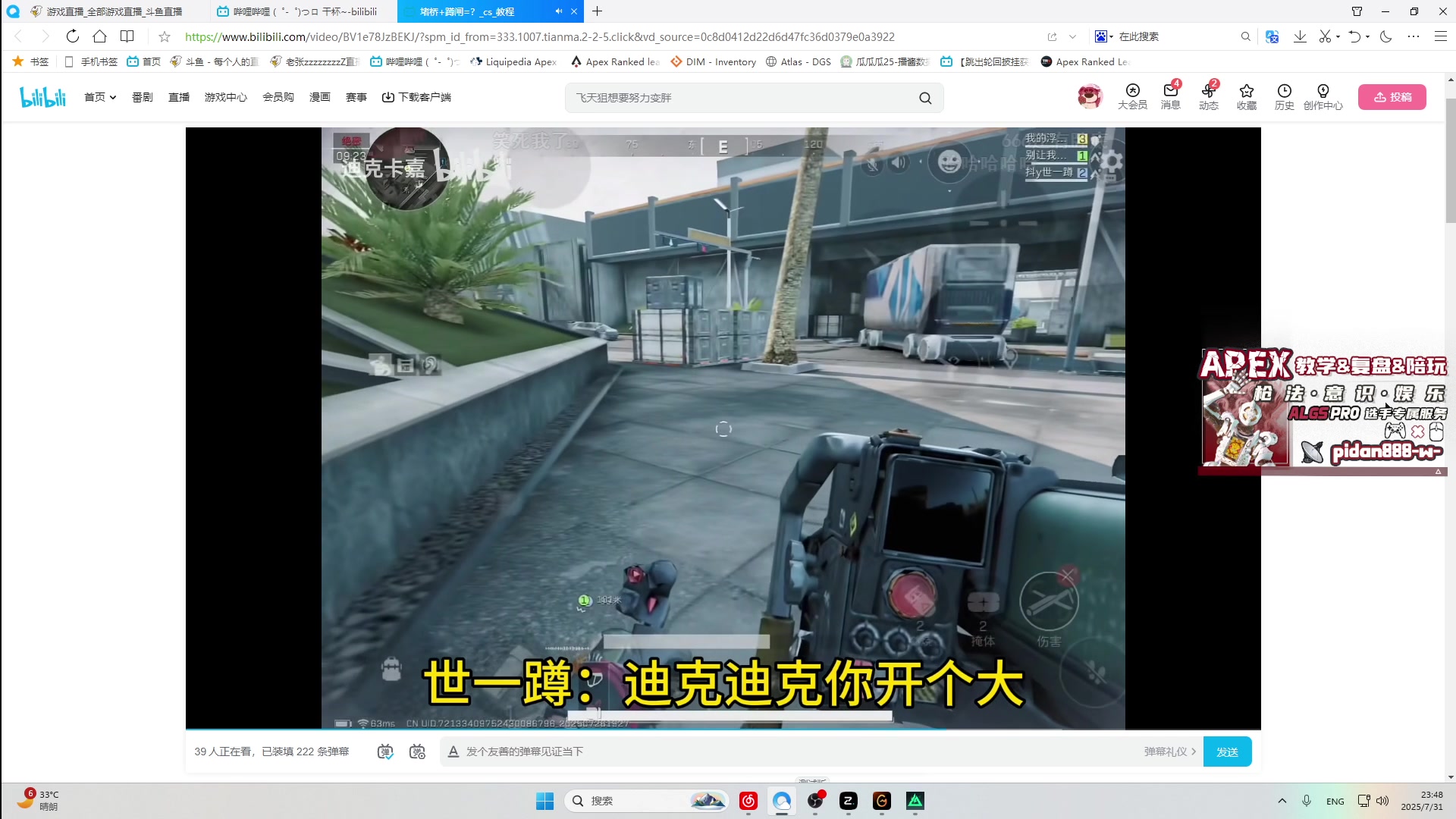Go to browser home page icon
1456x819 pixels.
[x=99, y=36]
